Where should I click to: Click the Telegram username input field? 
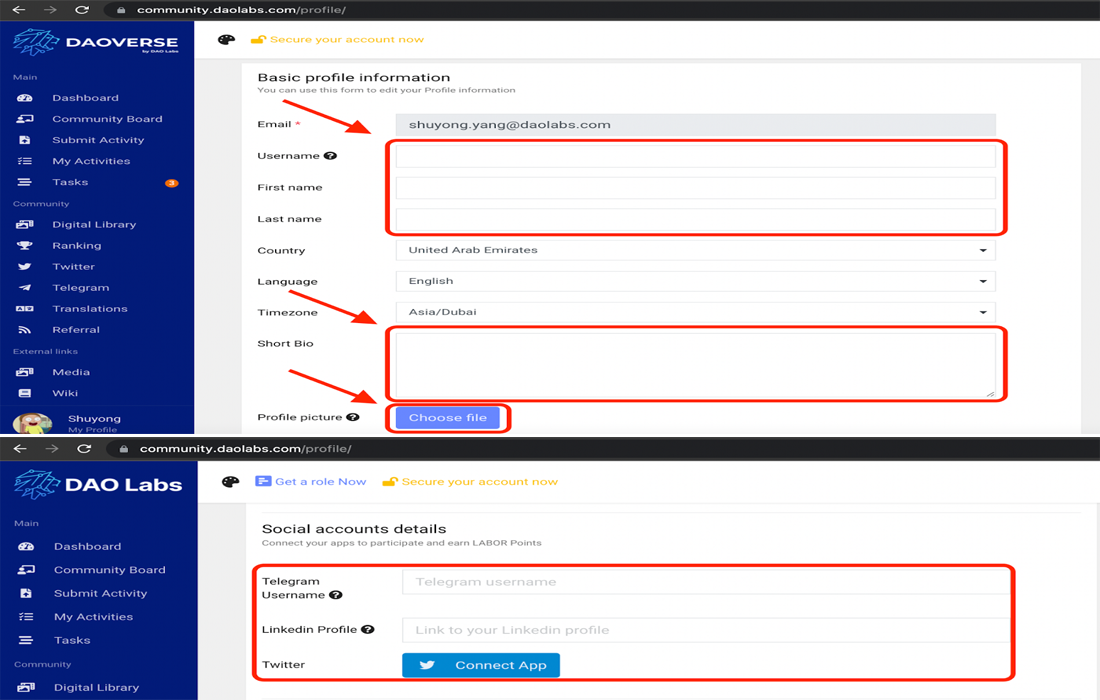coord(705,581)
